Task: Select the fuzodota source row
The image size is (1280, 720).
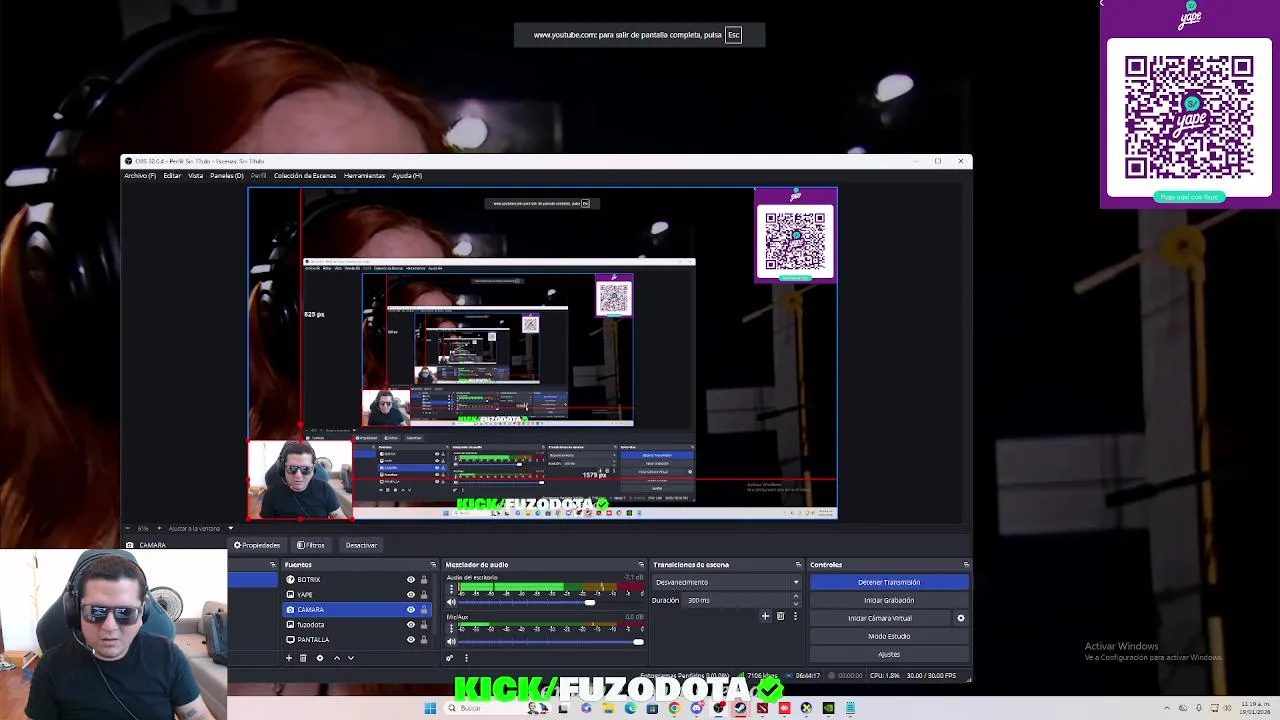Action: click(358, 625)
